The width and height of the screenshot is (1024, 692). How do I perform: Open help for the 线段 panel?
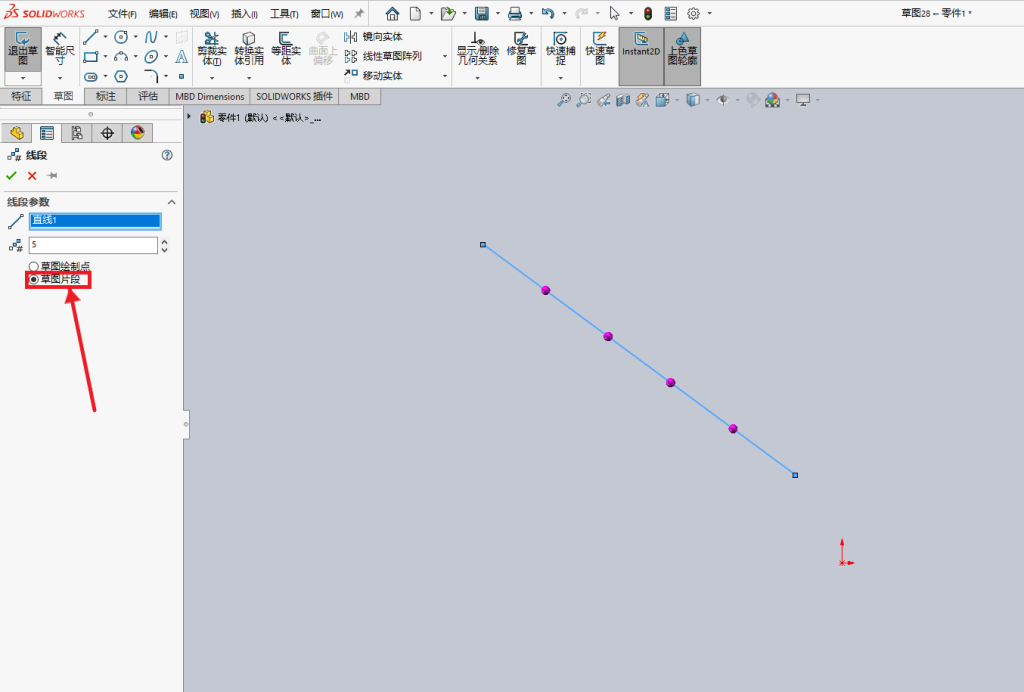[167, 155]
